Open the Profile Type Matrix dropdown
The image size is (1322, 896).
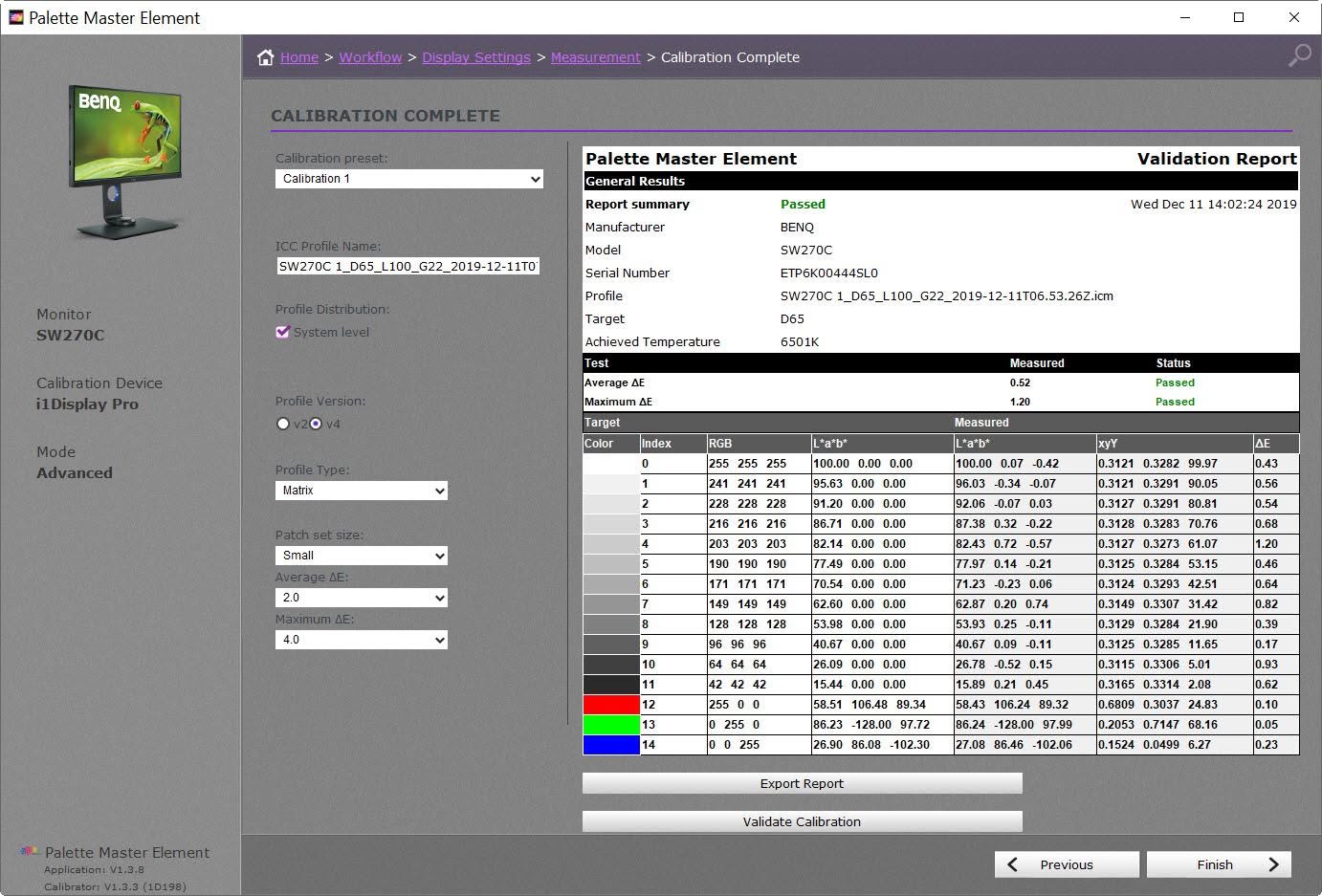[362, 491]
